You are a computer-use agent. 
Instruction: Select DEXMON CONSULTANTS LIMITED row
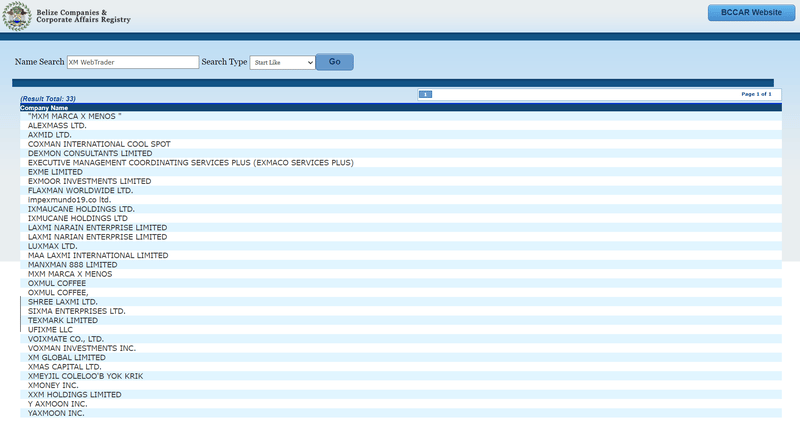tap(401, 153)
